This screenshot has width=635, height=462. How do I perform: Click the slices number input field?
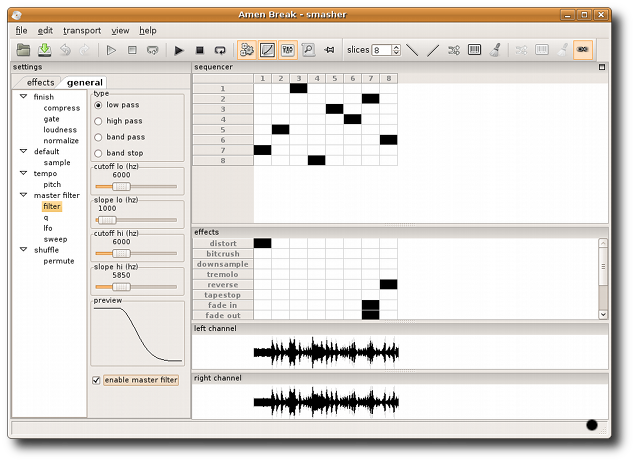(x=382, y=50)
